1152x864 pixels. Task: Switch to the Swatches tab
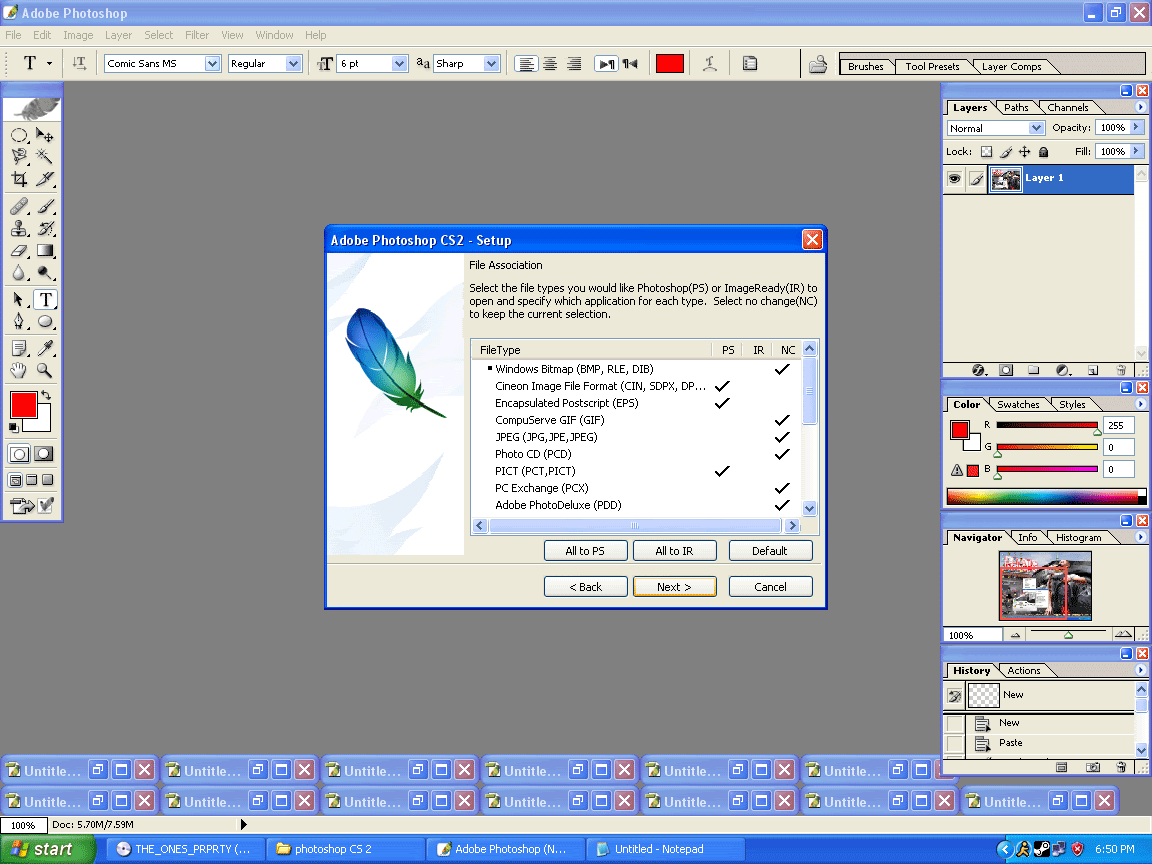[x=1018, y=405]
